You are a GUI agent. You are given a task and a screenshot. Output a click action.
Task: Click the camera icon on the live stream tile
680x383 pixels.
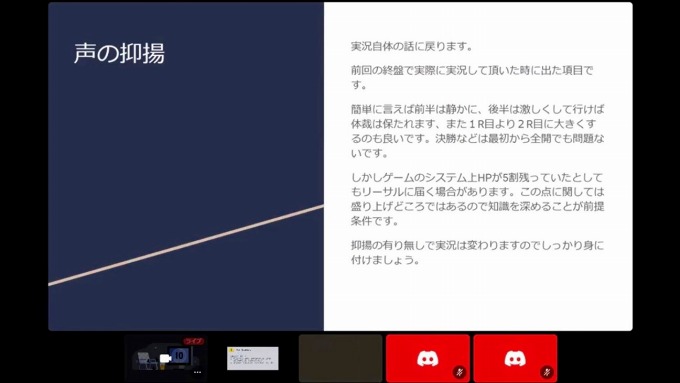165,358
